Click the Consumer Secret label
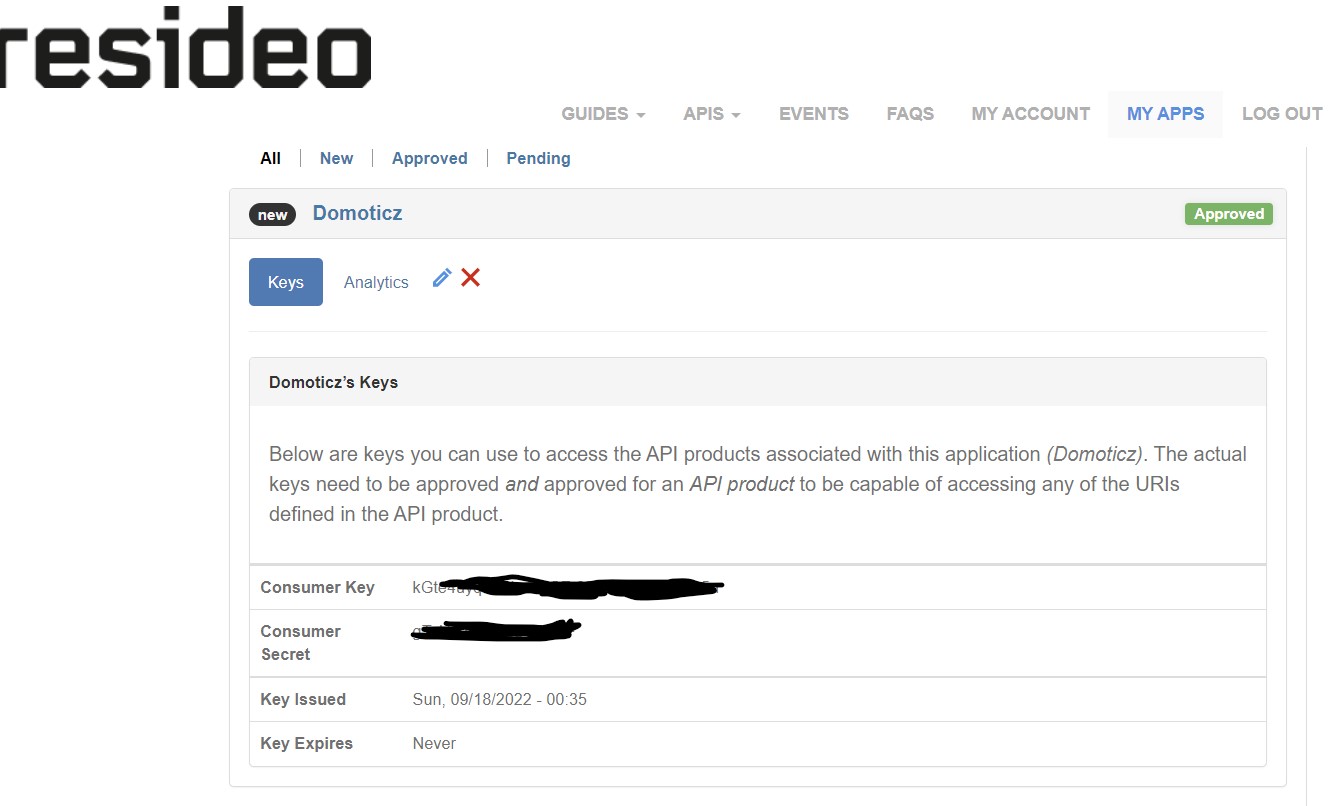The height and width of the screenshot is (806, 1333). coord(300,642)
